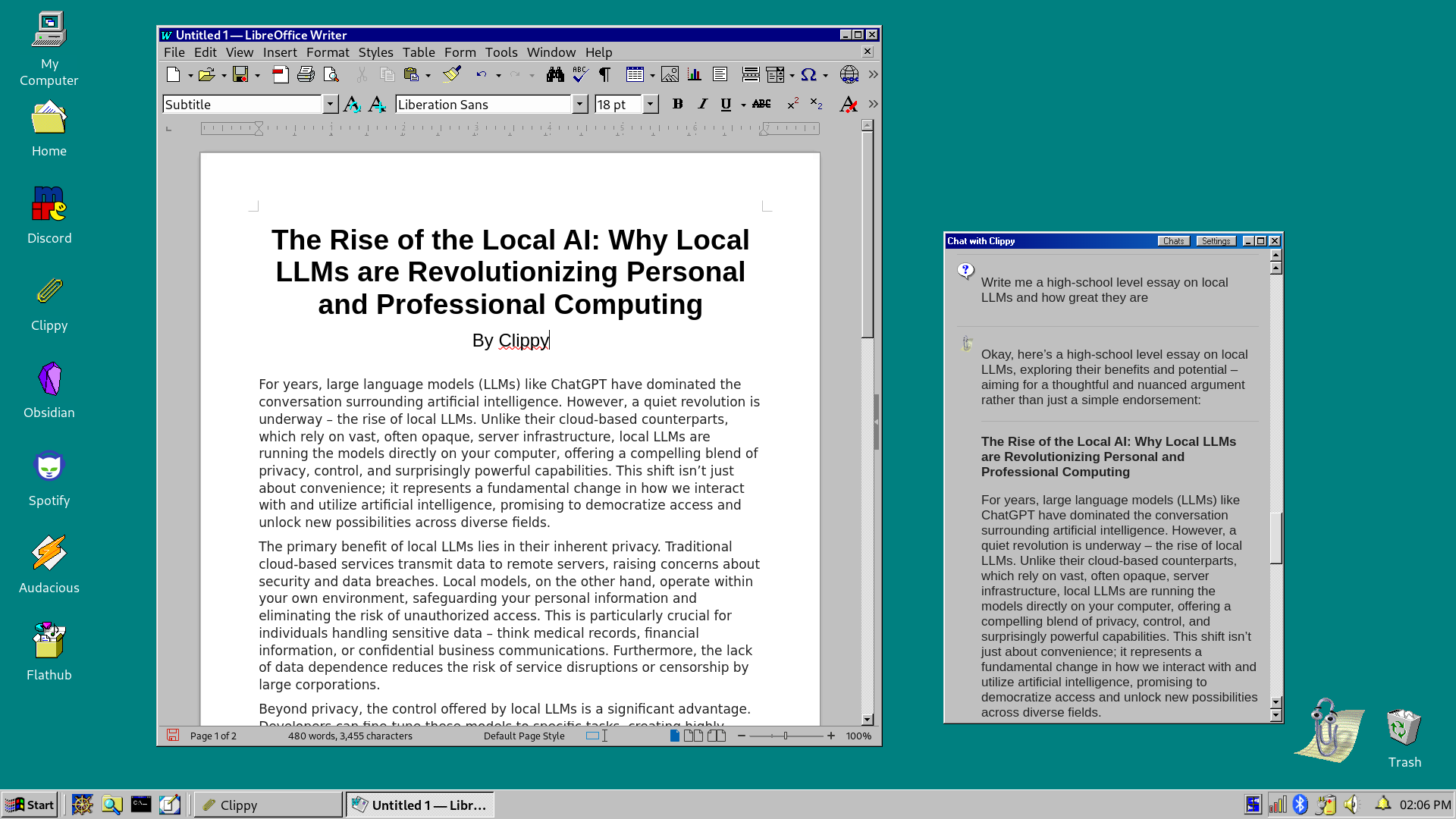Click the zoom out minus button
Viewport: 1456px width, 819px height.
742,736
